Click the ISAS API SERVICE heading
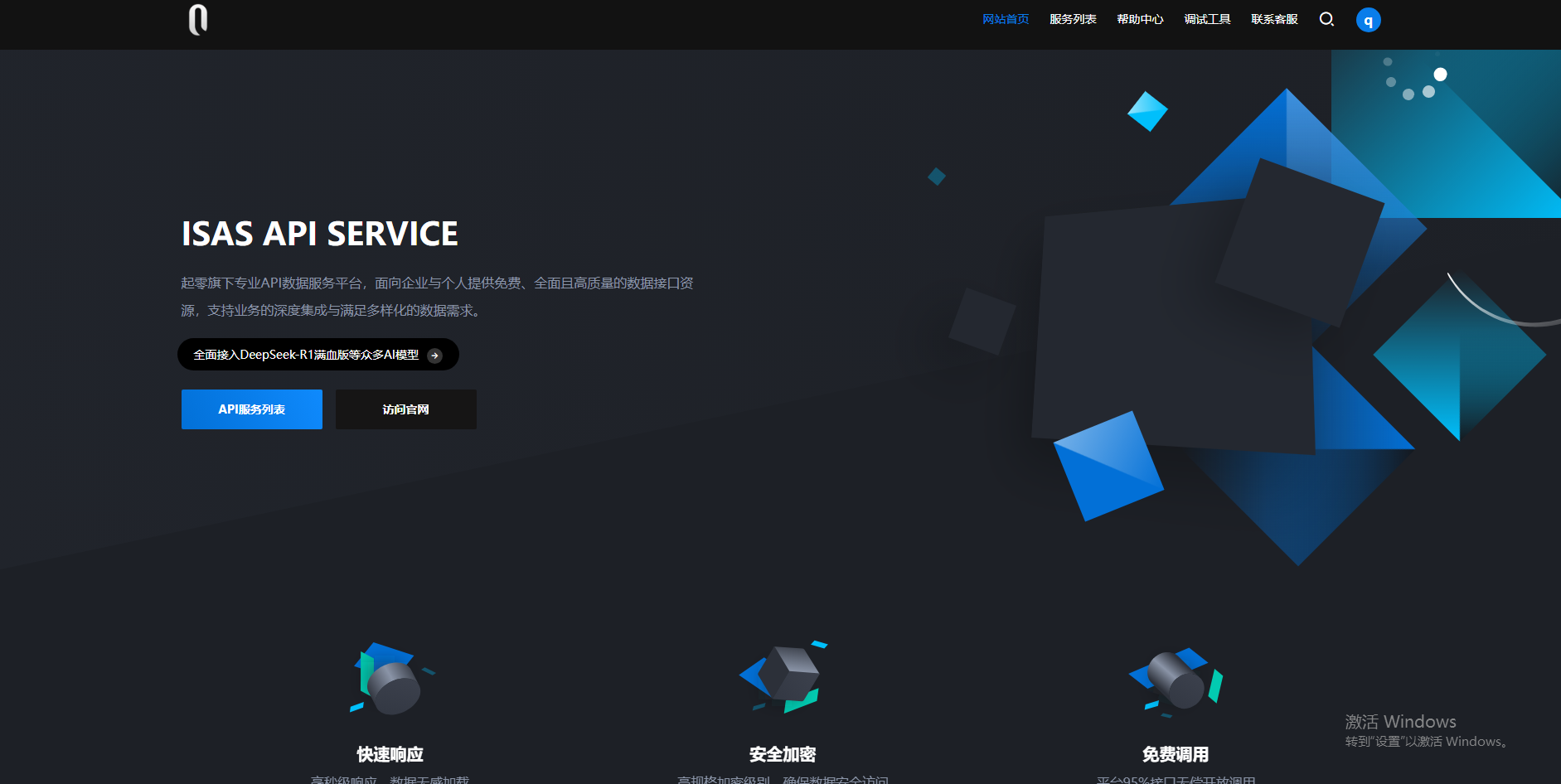Image resolution: width=1561 pixels, height=784 pixels. [x=320, y=234]
